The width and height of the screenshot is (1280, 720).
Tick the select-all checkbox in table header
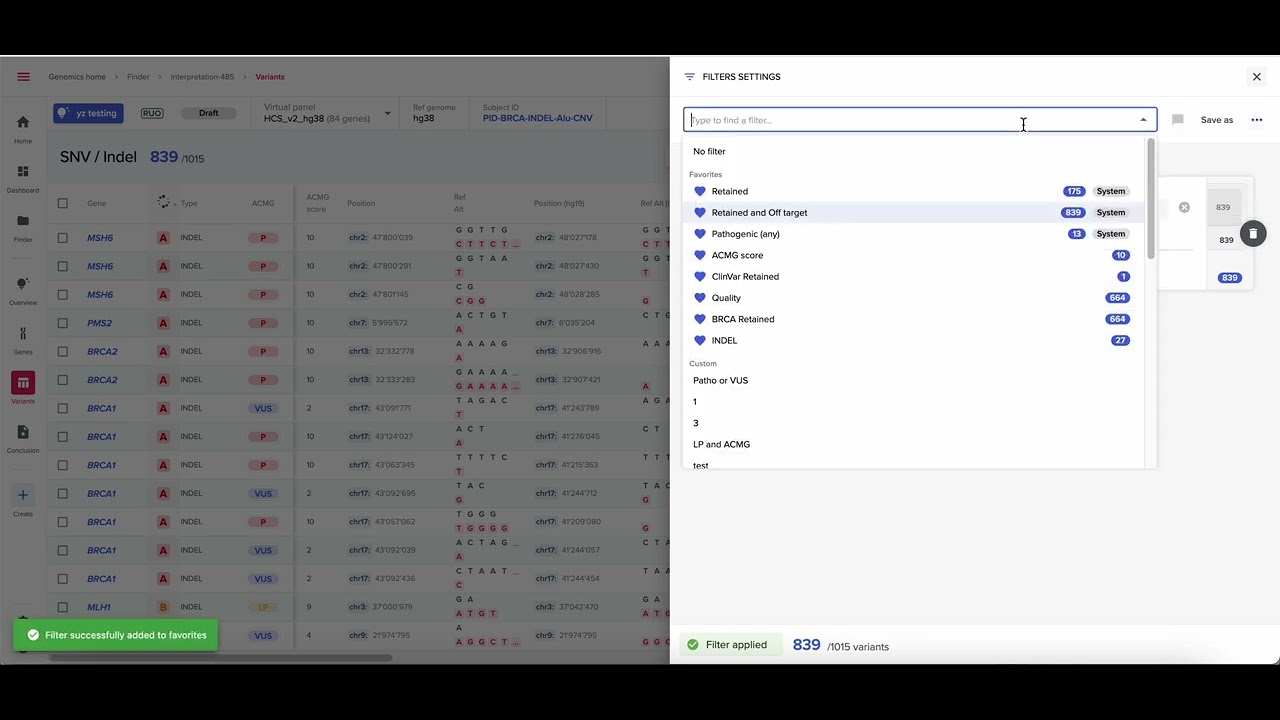click(x=63, y=203)
